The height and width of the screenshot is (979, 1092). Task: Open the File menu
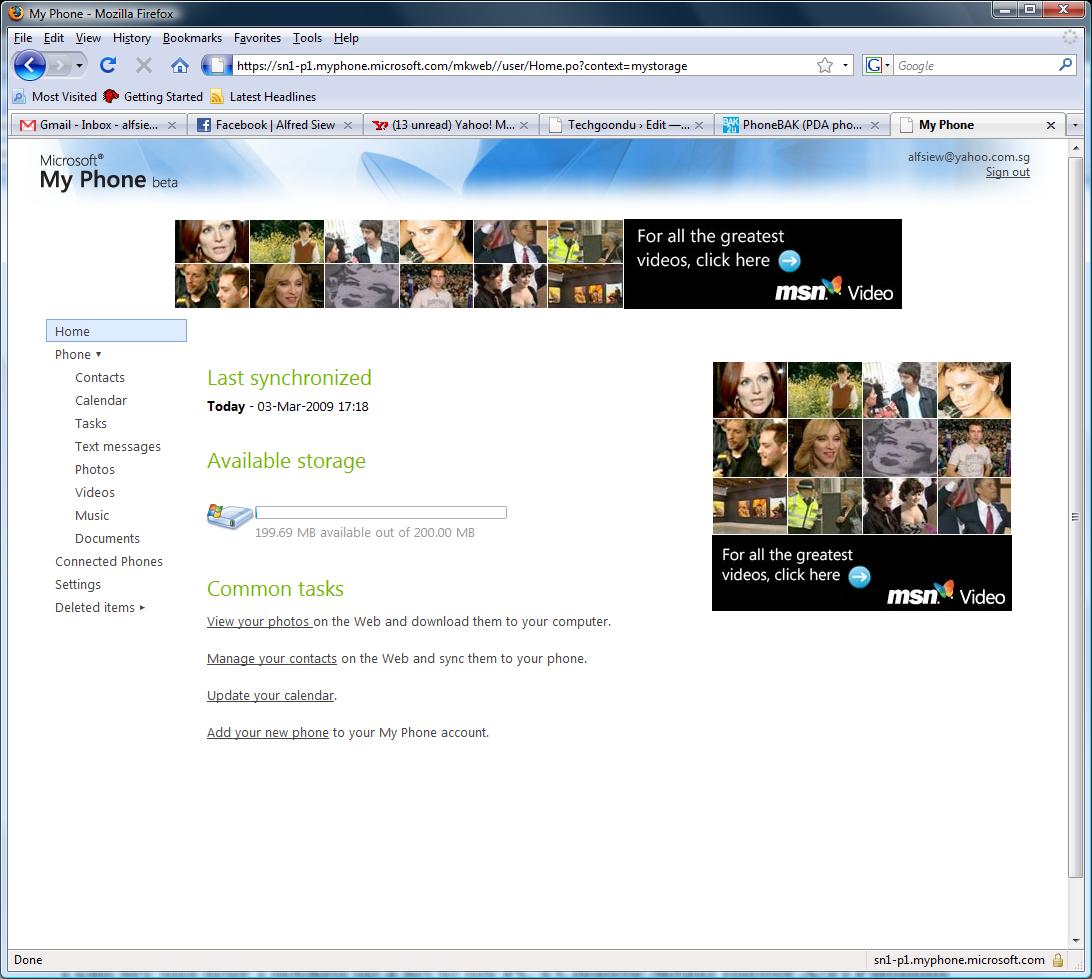pyautogui.click(x=23, y=38)
